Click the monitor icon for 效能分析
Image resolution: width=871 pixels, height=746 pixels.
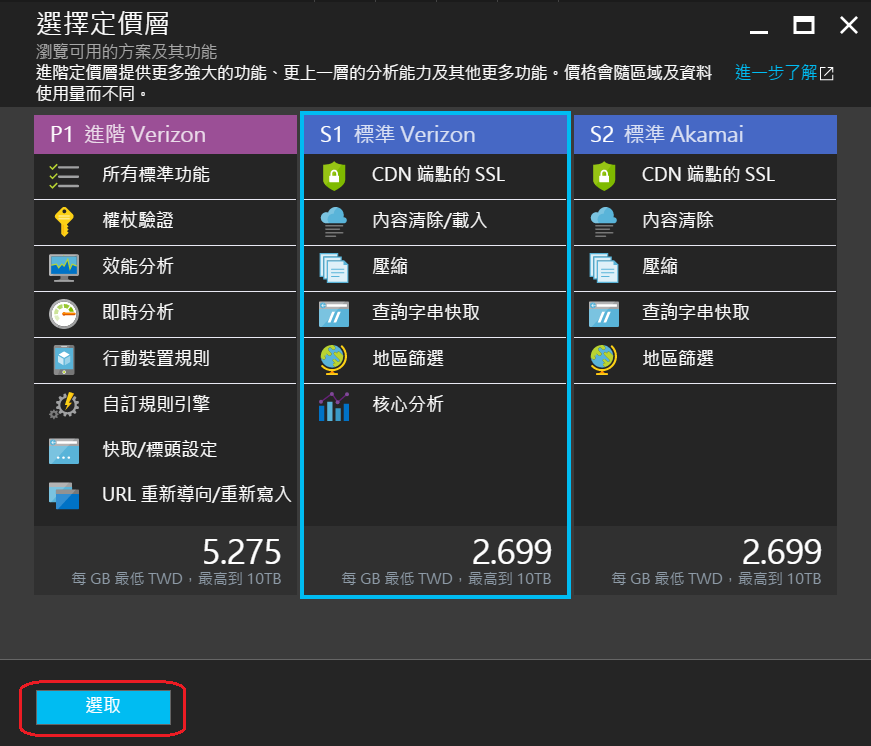click(x=64, y=268)
